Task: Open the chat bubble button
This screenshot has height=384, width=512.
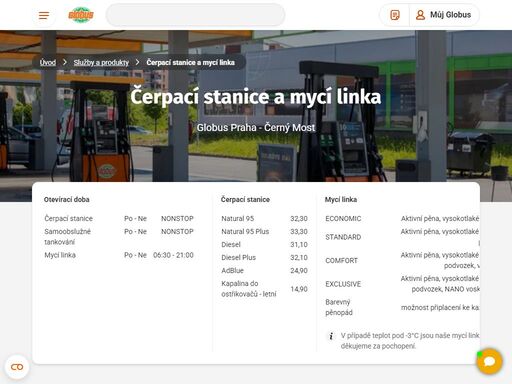Action: [x=489, y=361]
